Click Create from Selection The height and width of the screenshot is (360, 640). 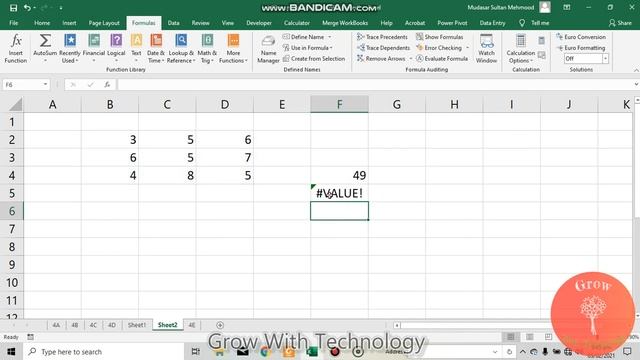[x=314, y=59]
